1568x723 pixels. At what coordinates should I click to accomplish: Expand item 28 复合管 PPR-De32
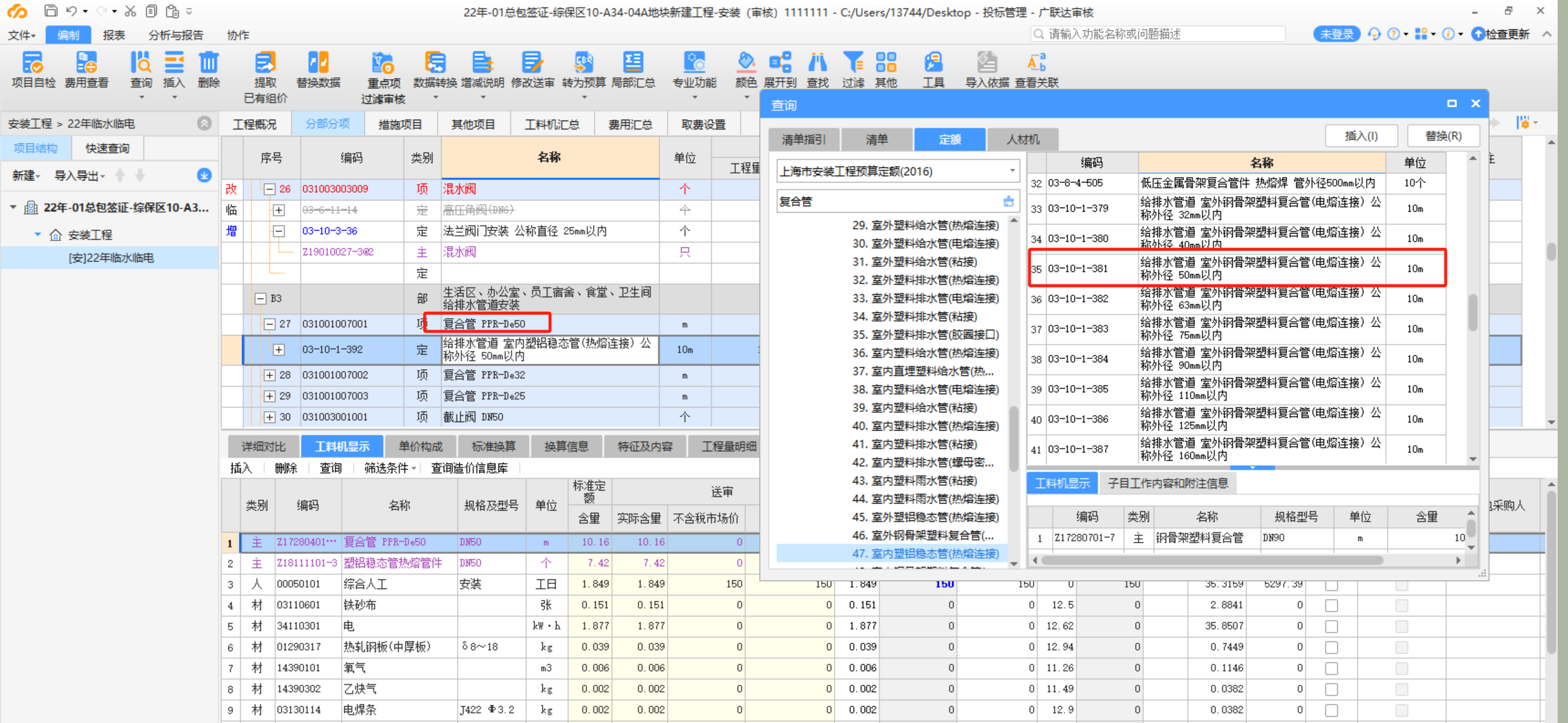[270, 375]
